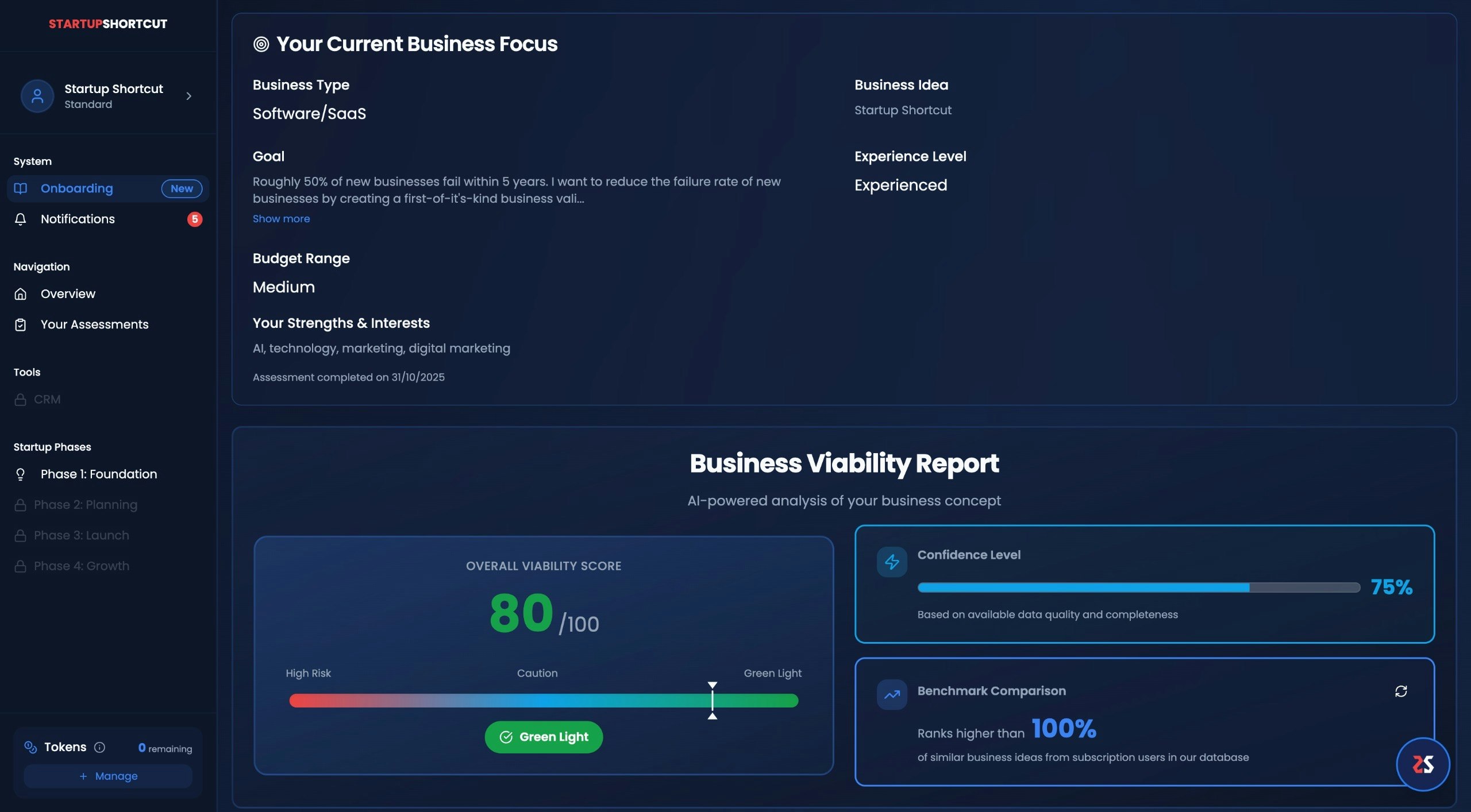This screenshot has width=1471, height=812.
Task: Click the business focus target icon
Action: pyautogui.click(x=261, y=44)
